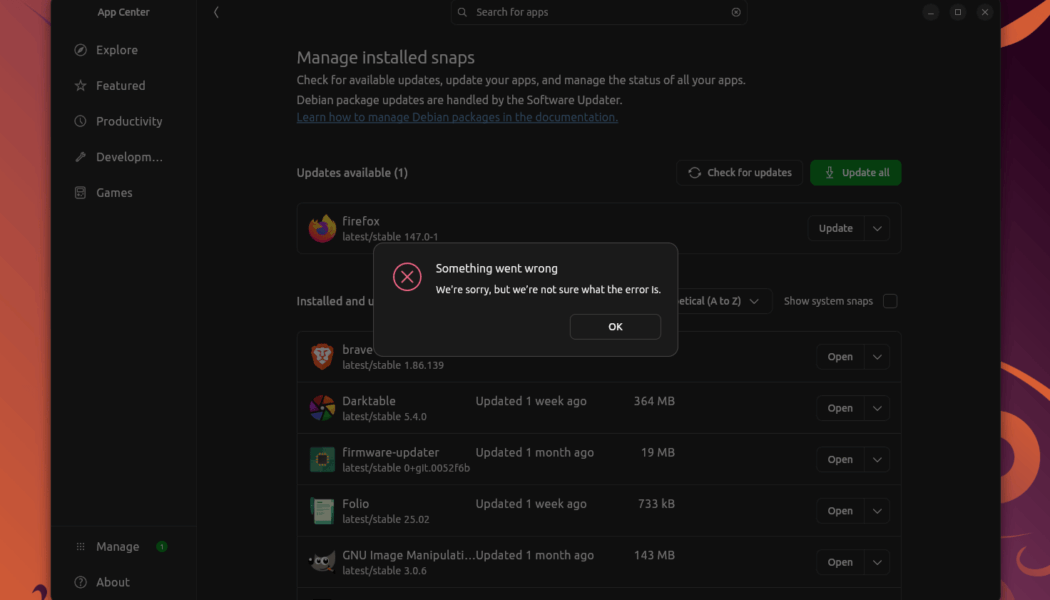Viewport: 1050px width, 600px height.
Task: Clear search with the X icon
Action: (x=736, y=12)
